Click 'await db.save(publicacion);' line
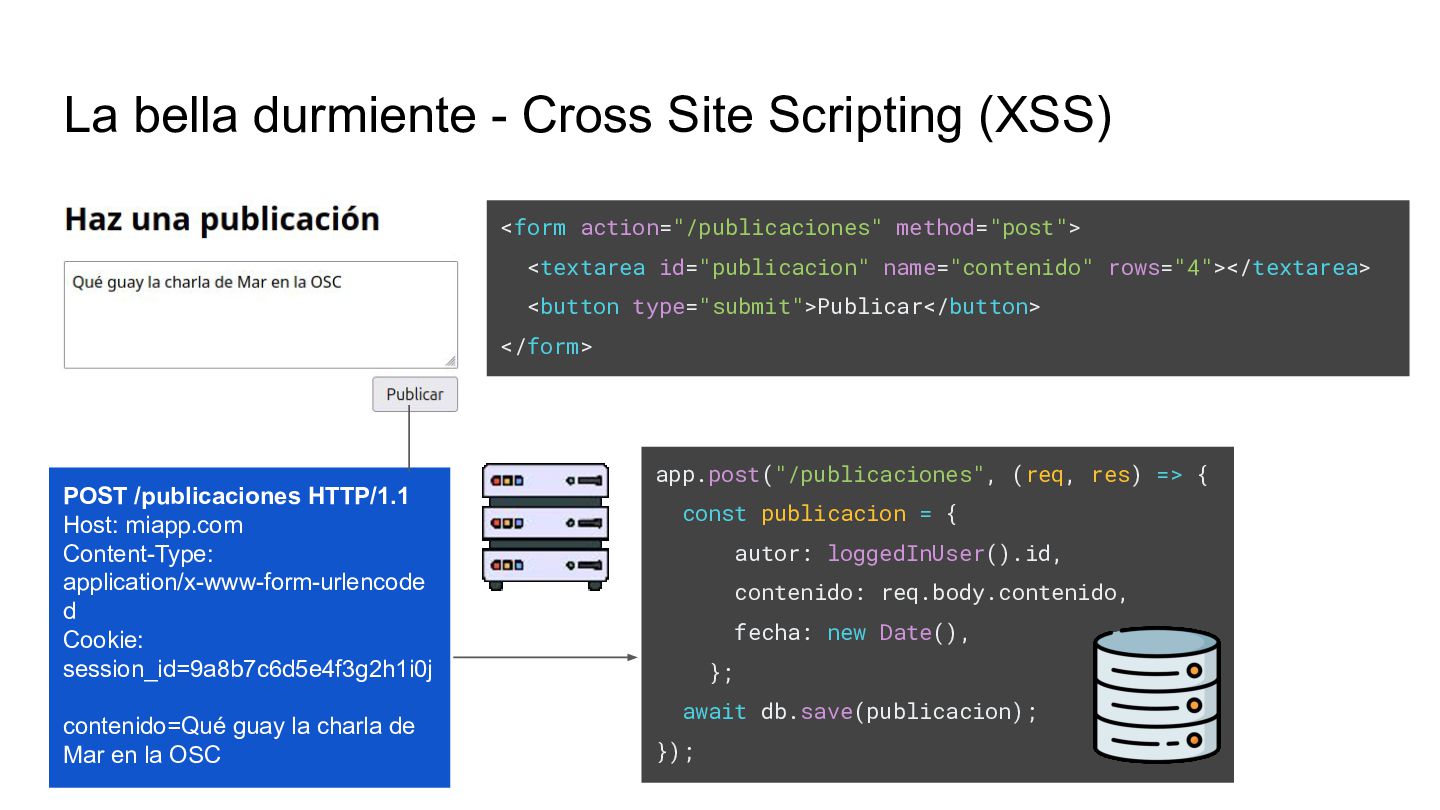The image size is (1440, 810). tap(860, 712)
